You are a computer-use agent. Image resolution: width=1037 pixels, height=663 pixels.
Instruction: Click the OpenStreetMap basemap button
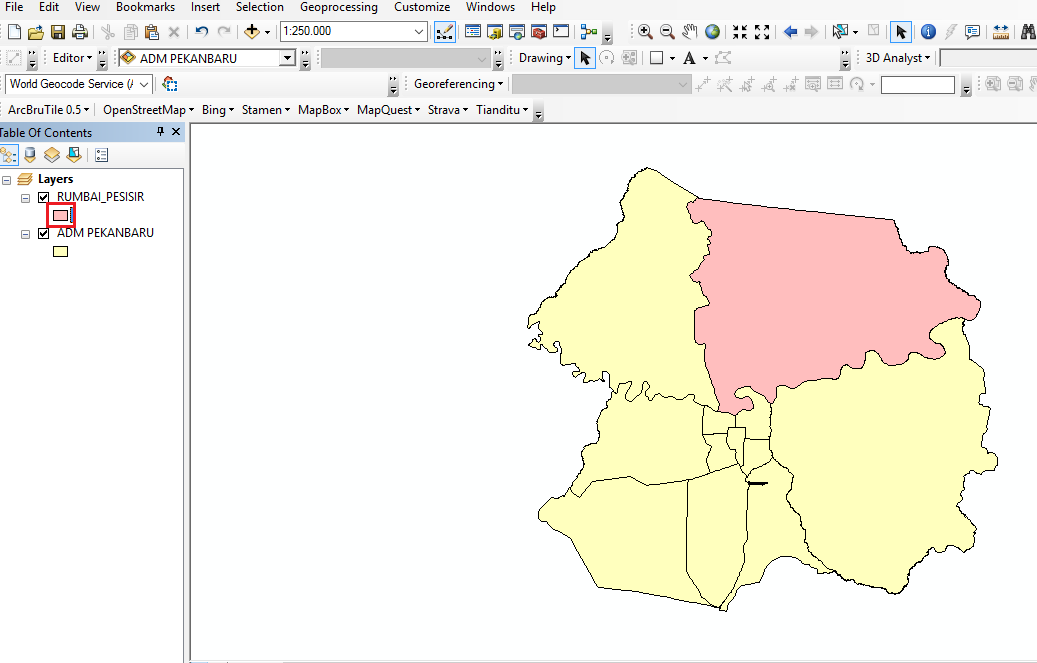pos(146,109)
